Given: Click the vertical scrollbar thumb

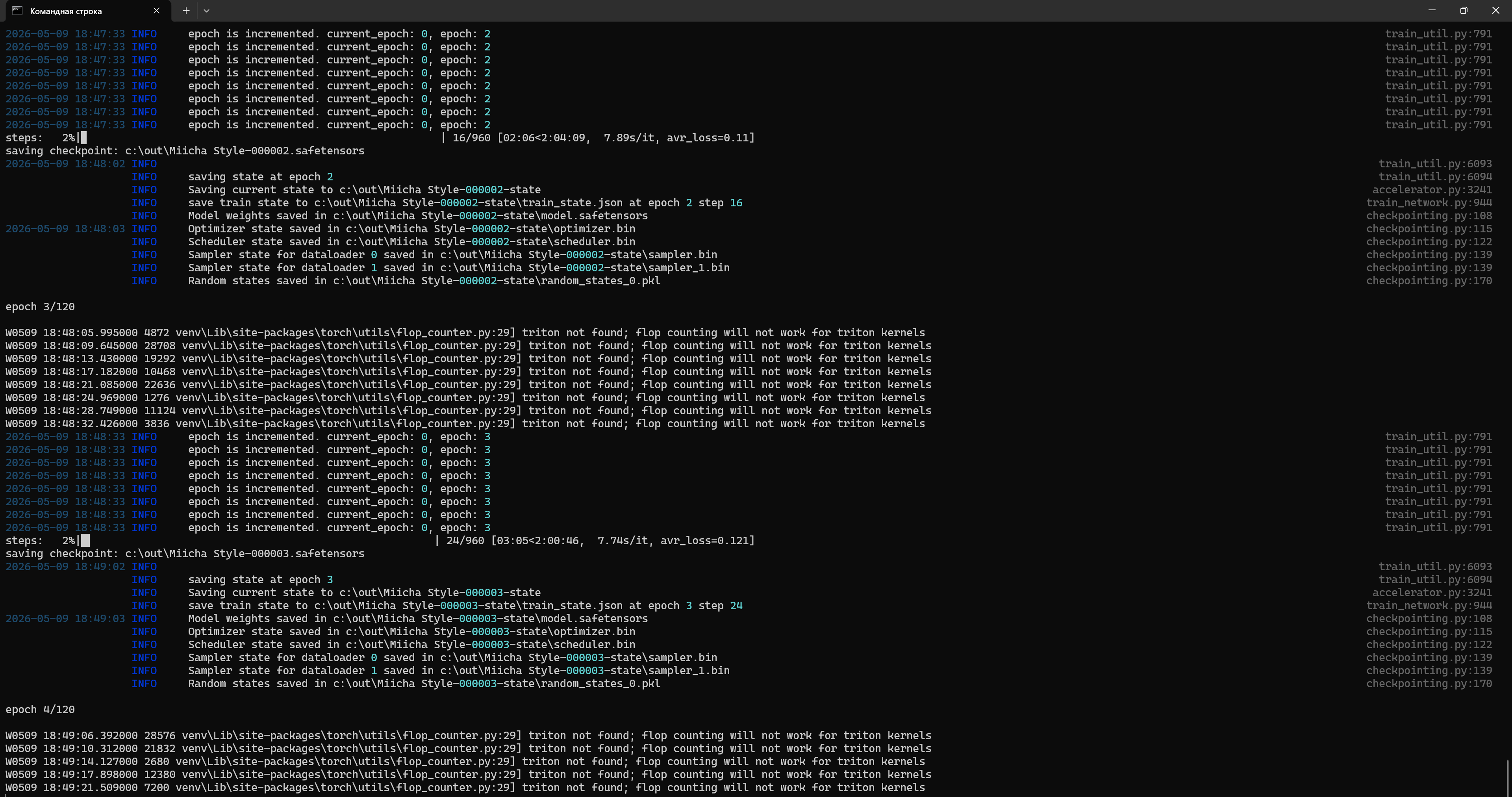Looking at the screenshot, I should tap(1507, 778).
